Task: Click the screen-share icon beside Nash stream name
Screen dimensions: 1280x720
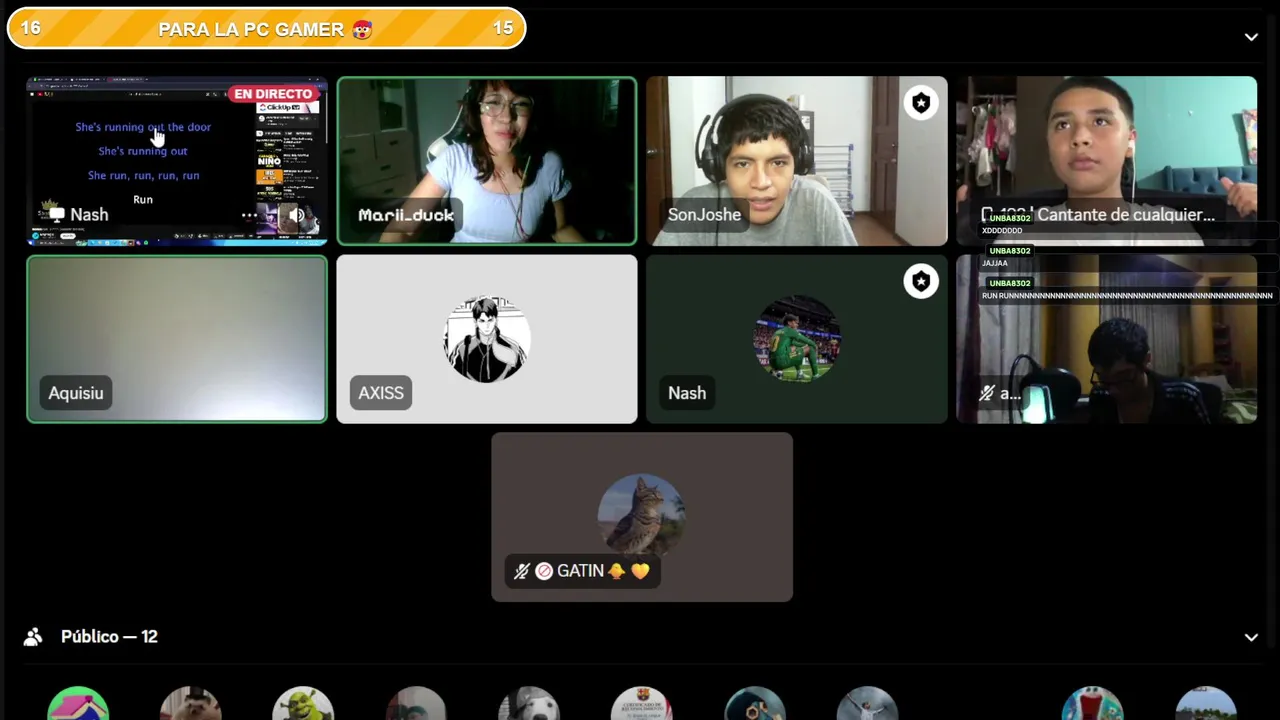Action: click(x=57, y=215)
